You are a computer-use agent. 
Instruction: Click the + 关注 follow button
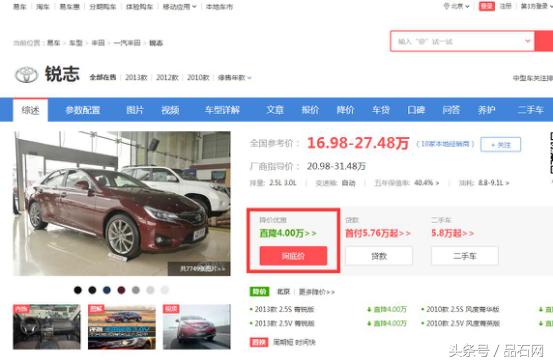pyautogui.click(x=500, y=145)
